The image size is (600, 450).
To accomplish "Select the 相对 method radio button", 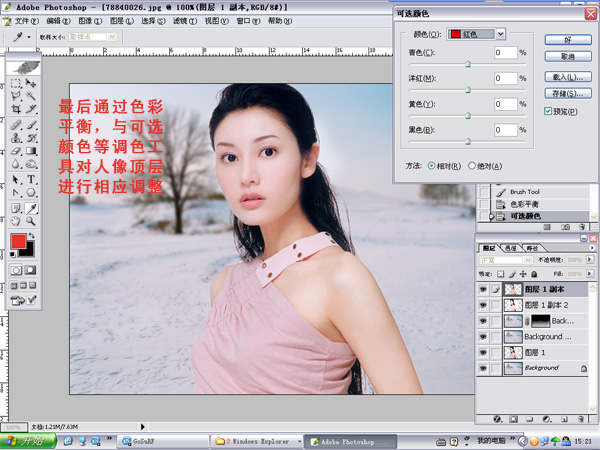I will click(431, 166).
